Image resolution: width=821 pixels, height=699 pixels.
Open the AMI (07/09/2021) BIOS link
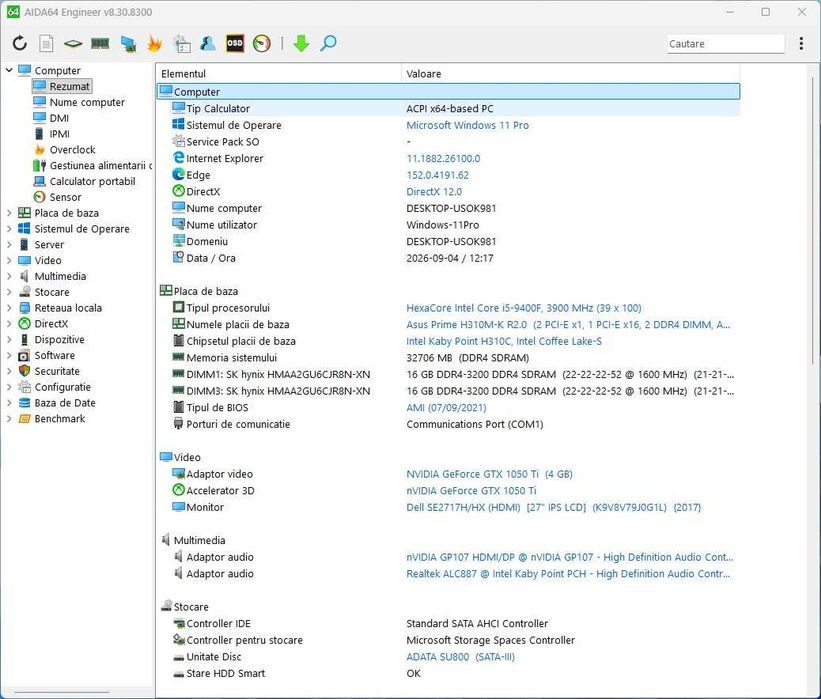pyautogui.click(x=446, y=407)
